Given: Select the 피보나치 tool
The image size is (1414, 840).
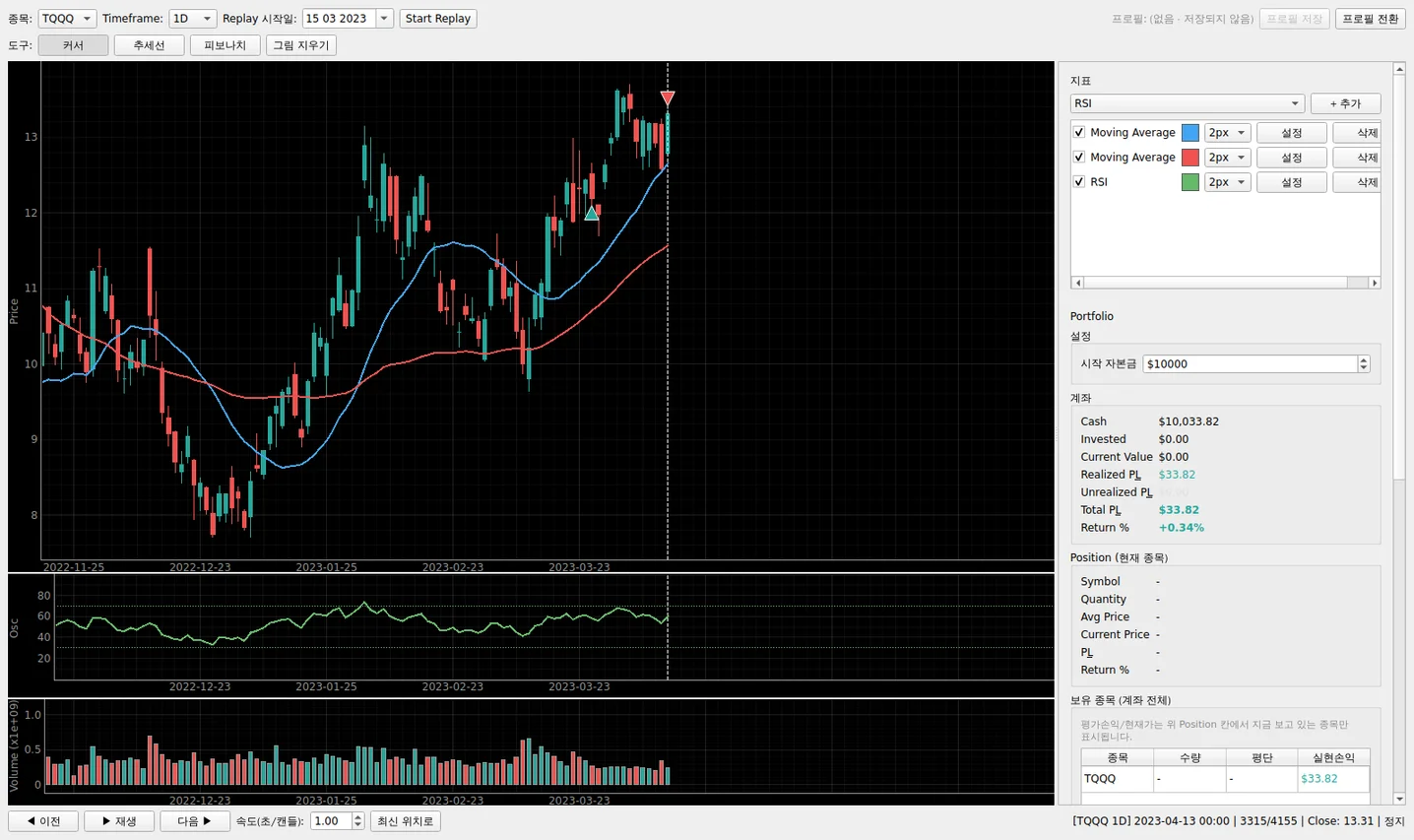Looking at the screenshot, I should tap(225, 45).
